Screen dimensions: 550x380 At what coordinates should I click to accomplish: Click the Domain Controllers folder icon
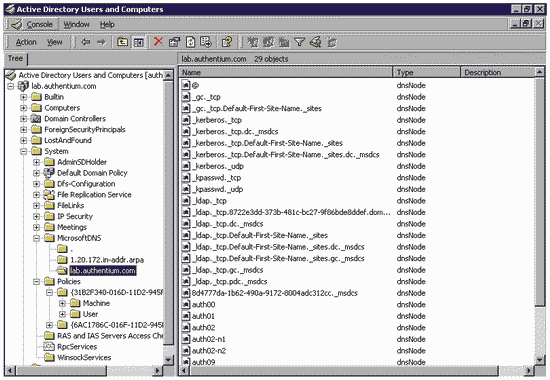[36, 119]
